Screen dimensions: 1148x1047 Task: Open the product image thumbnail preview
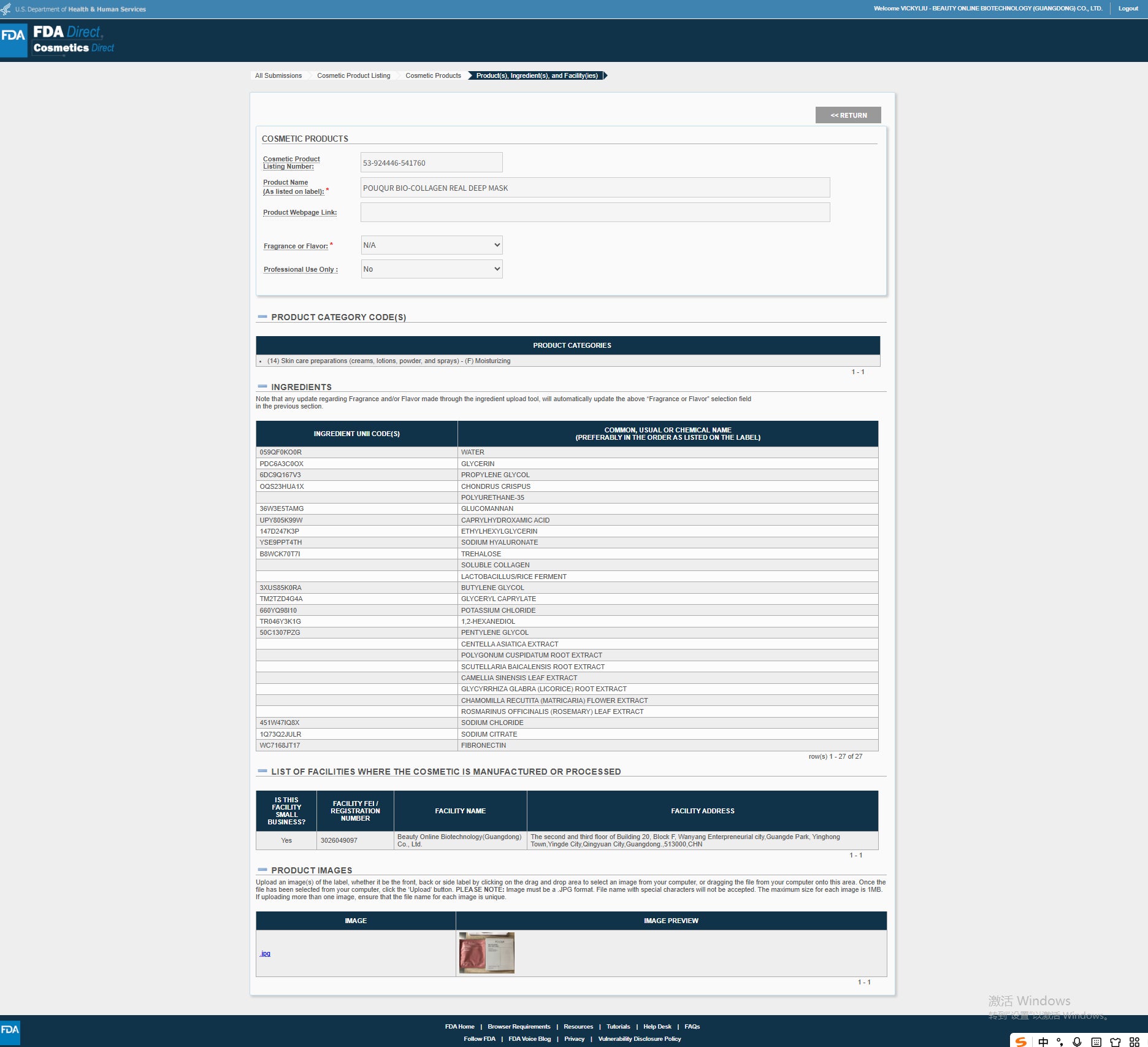pos(487,953)
